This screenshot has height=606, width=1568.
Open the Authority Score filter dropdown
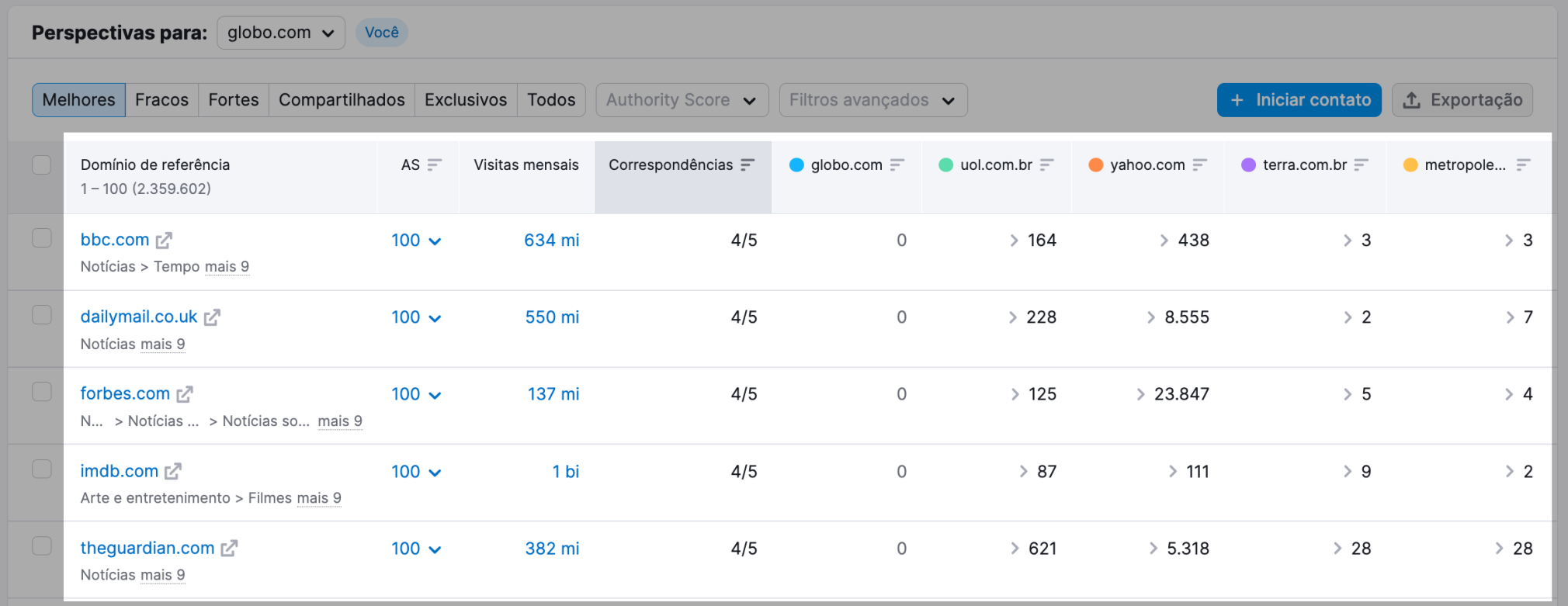click(x=682, y=100)
